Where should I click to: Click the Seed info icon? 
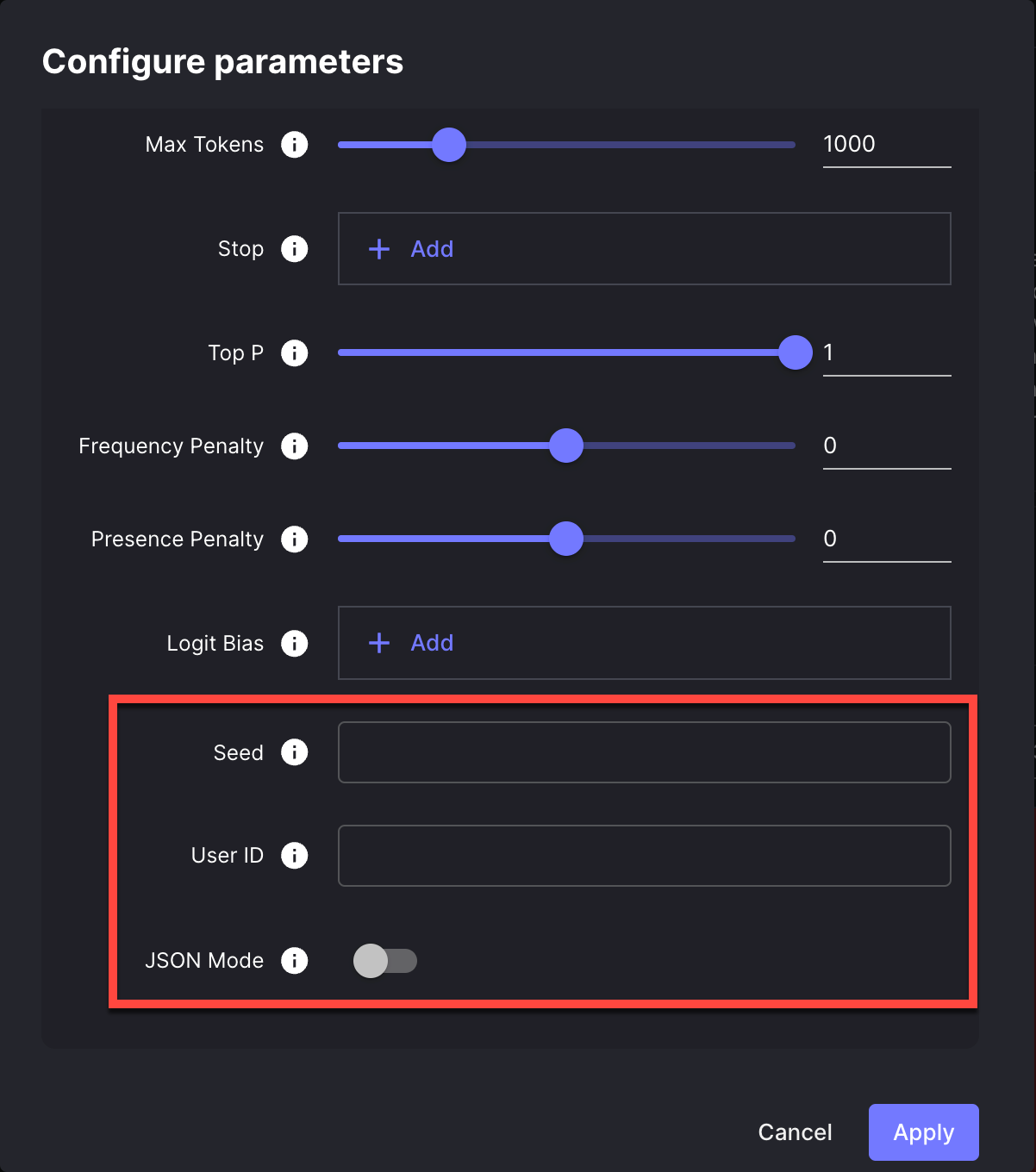(x=294, y=752)
